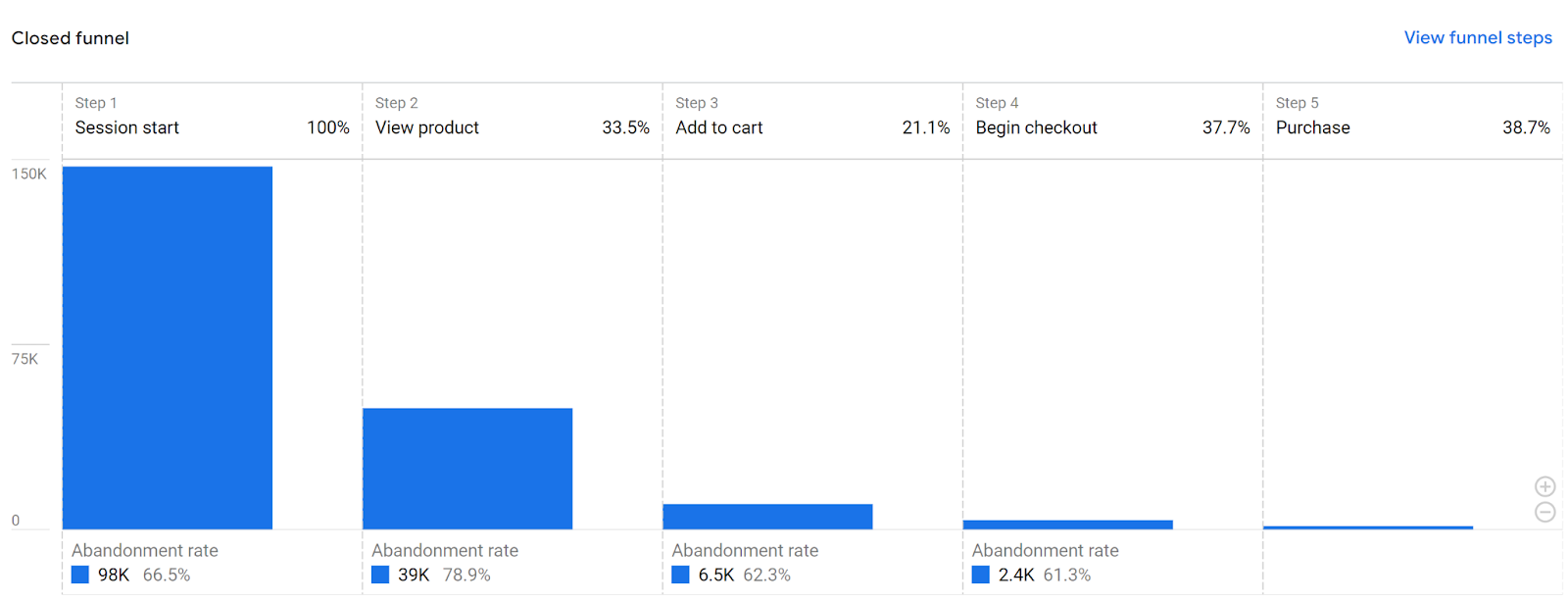
Task: Click the 98K abandonment blue swatch
Action: click(80, 575)
